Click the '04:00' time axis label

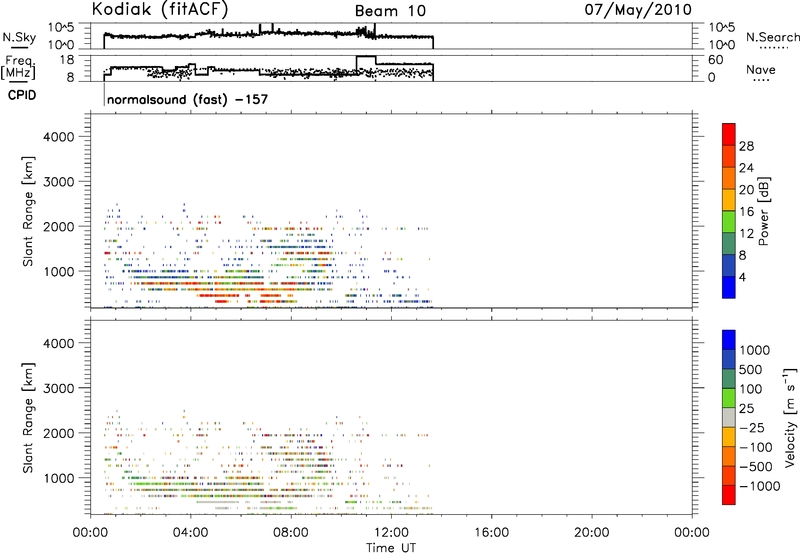[x=190, y=533]
